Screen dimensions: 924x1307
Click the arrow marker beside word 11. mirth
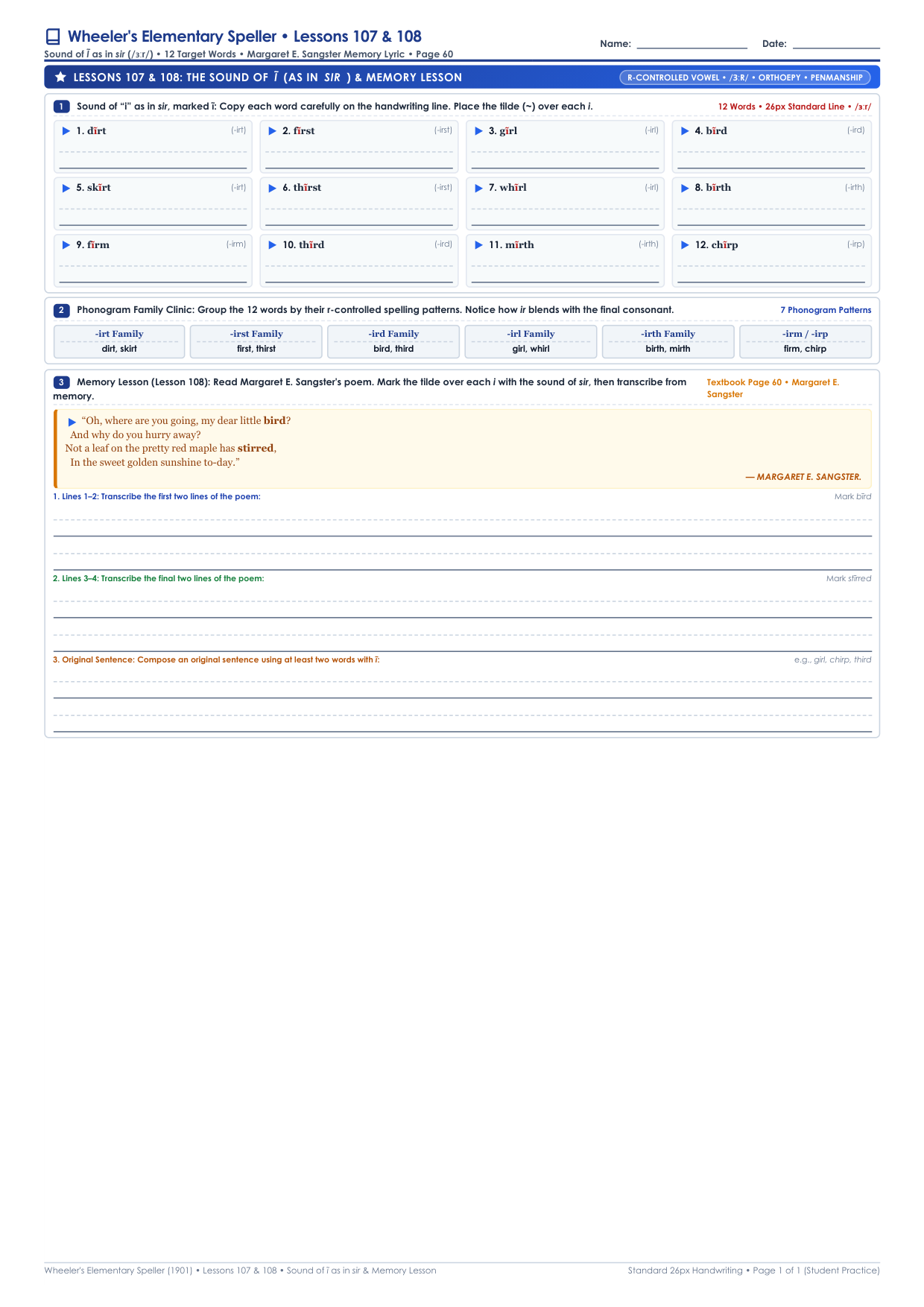click(x=479, y=245)
